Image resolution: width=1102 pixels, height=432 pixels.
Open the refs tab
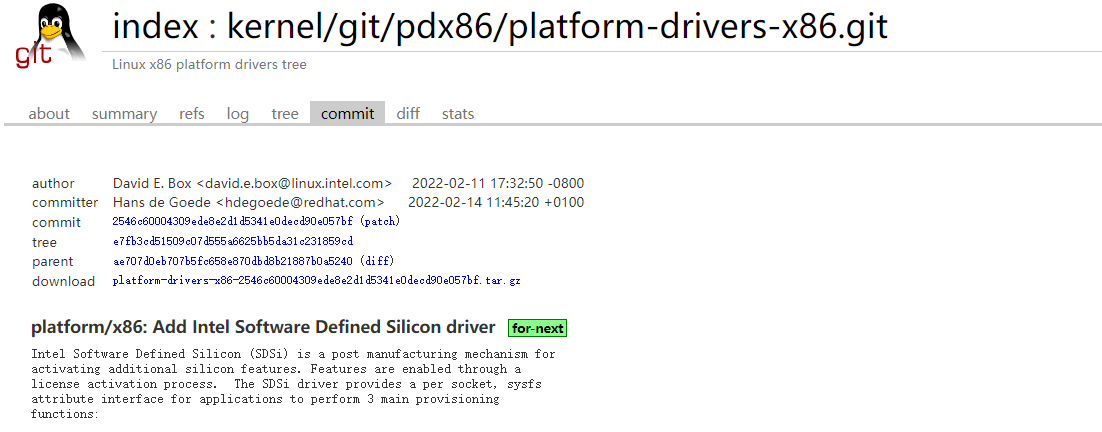click(192, 114)
